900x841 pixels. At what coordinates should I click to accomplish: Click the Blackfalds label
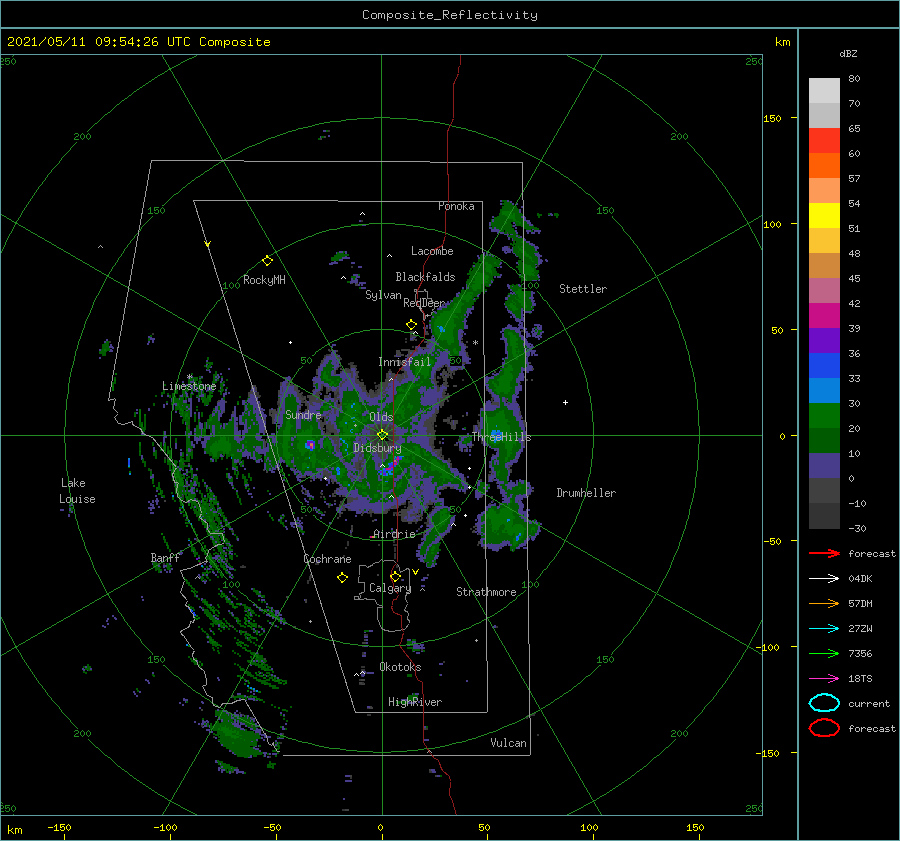coord(425,277)
